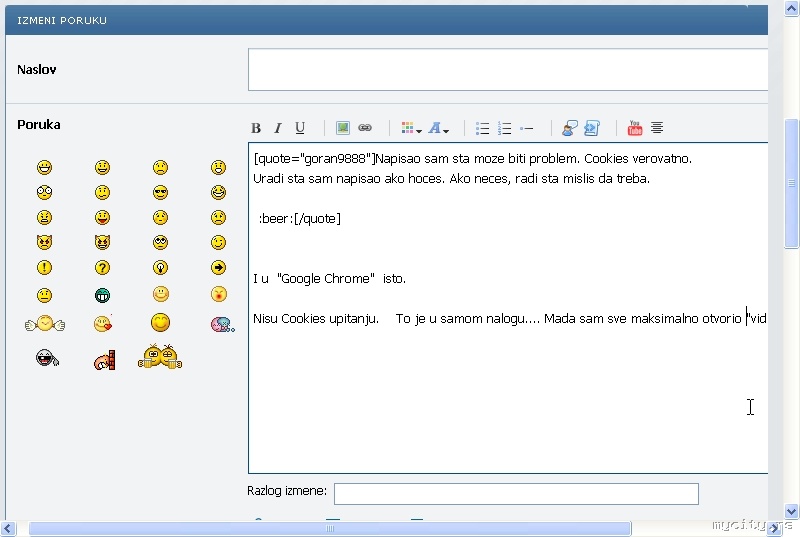Click the insert image icon
Viewport: 800px width, 537px height.
point(343,128)
